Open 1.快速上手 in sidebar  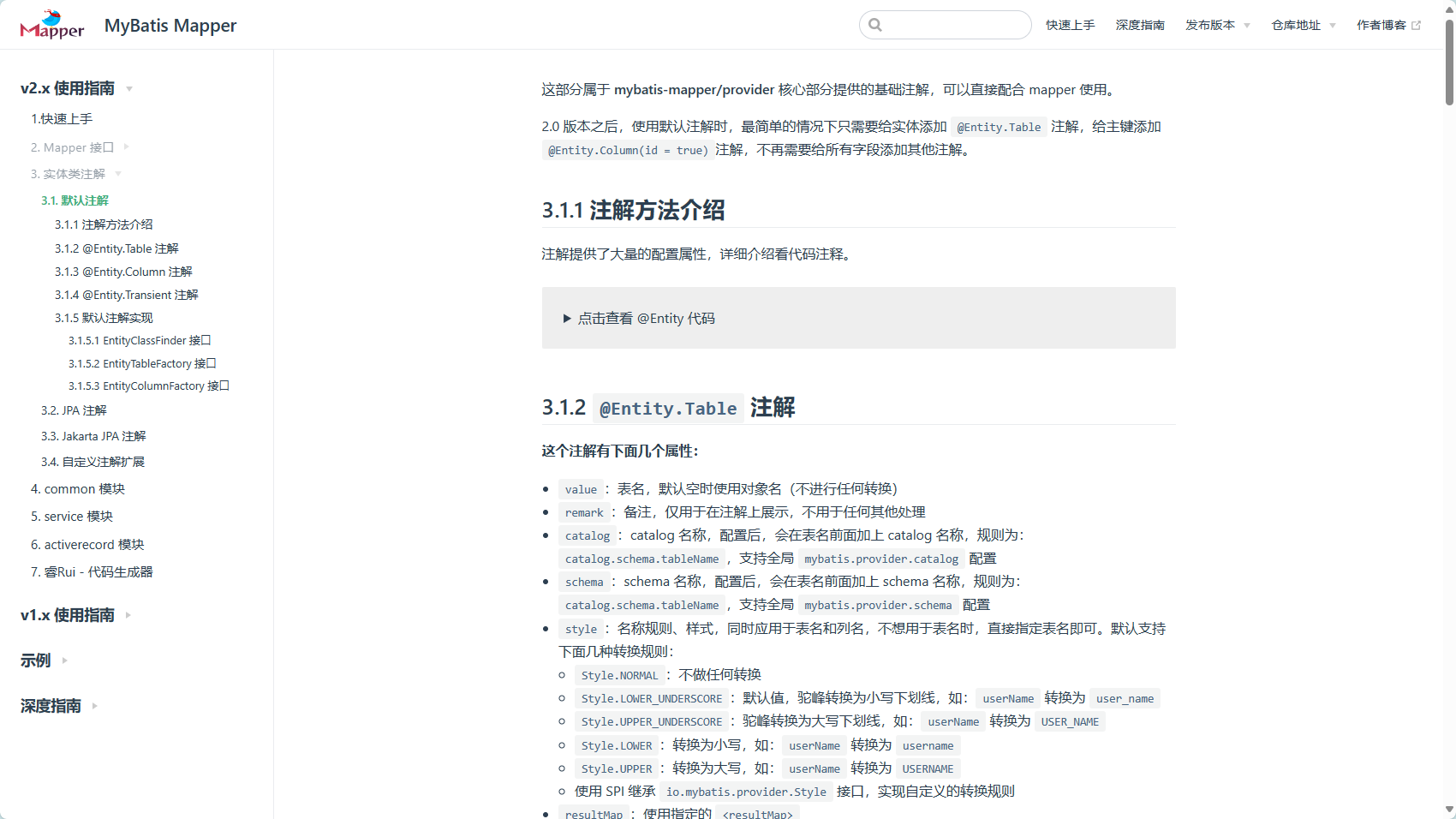[62, 119]
